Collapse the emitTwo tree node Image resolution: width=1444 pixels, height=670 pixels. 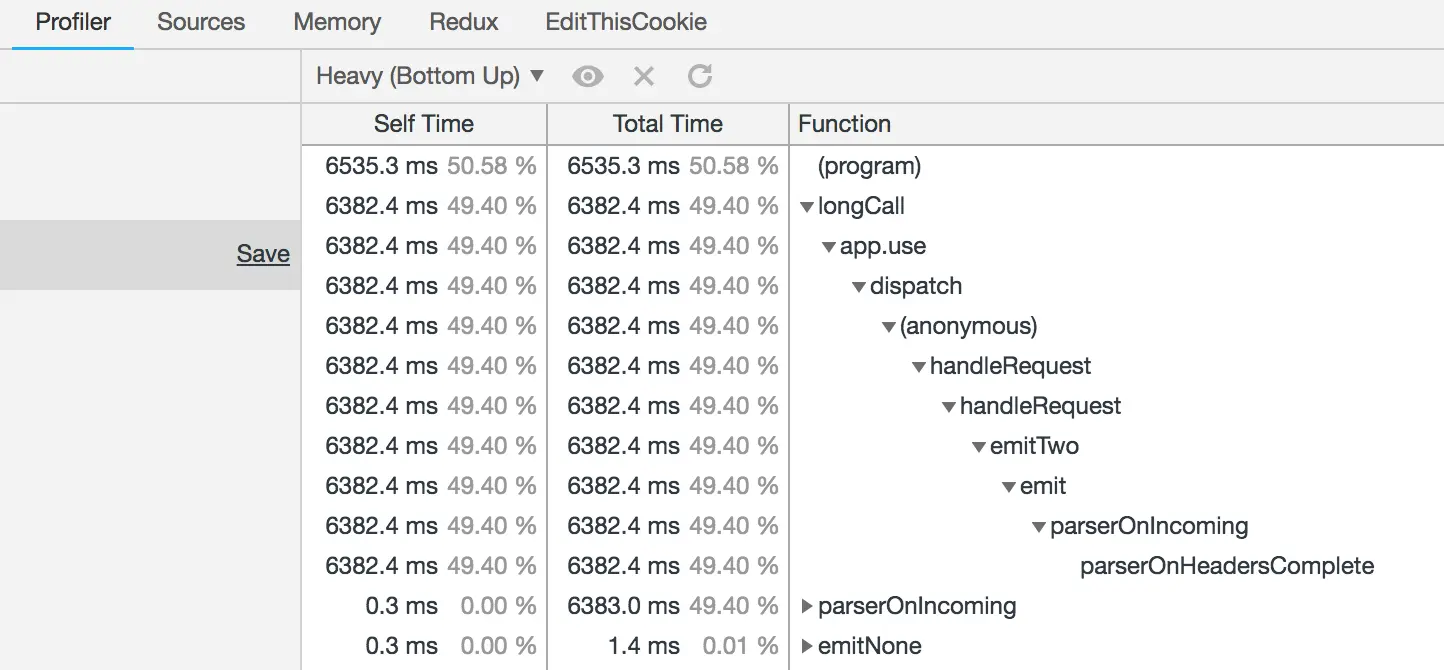(x=979, y=447)
